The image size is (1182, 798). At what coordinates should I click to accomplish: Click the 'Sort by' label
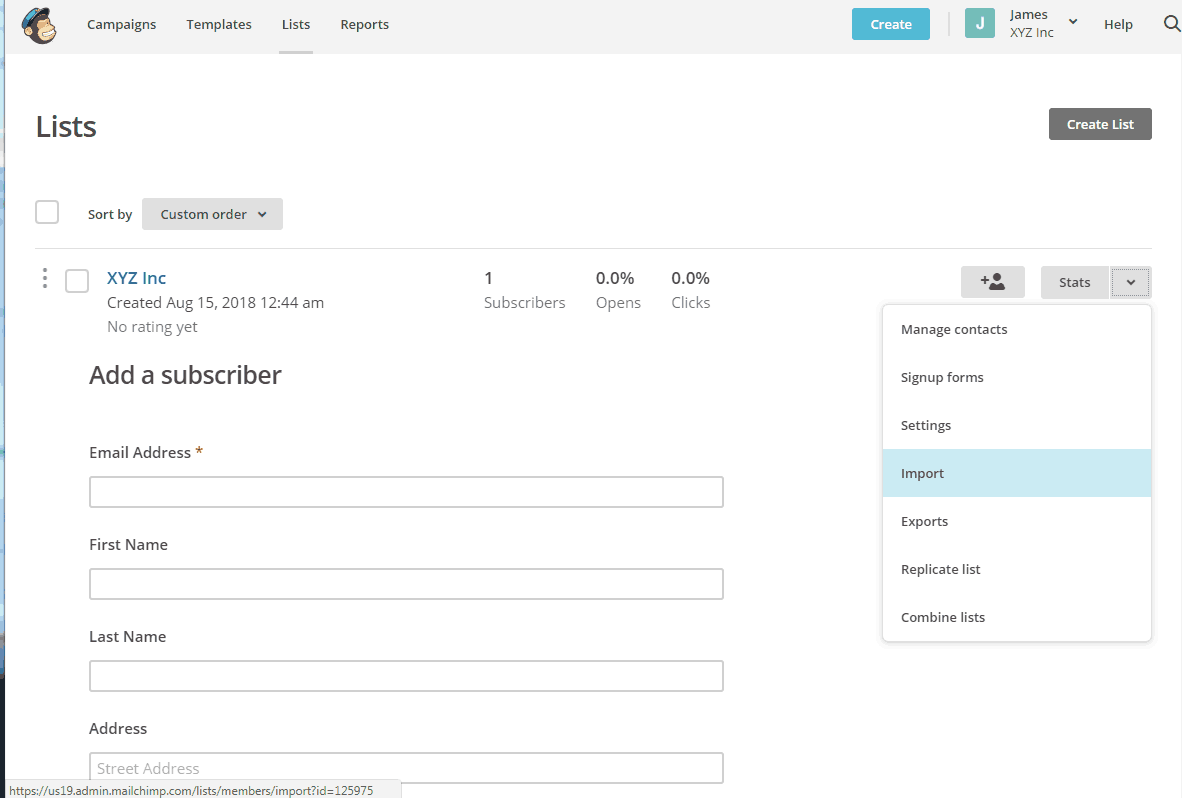[x=110, y=214]
